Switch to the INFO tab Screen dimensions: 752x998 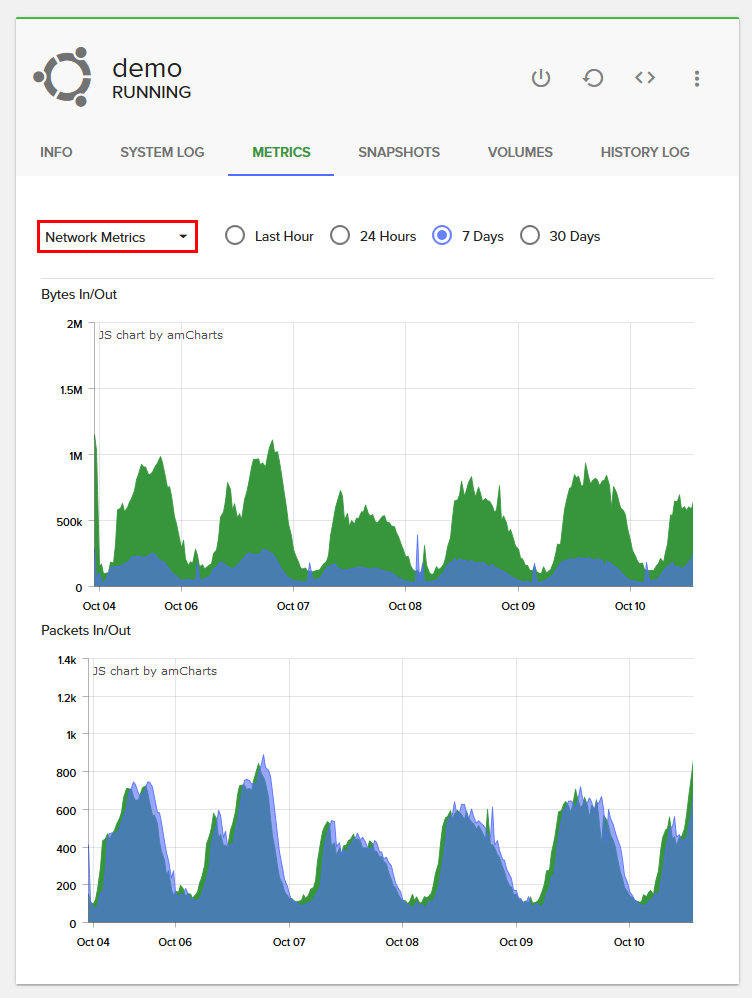56,153
